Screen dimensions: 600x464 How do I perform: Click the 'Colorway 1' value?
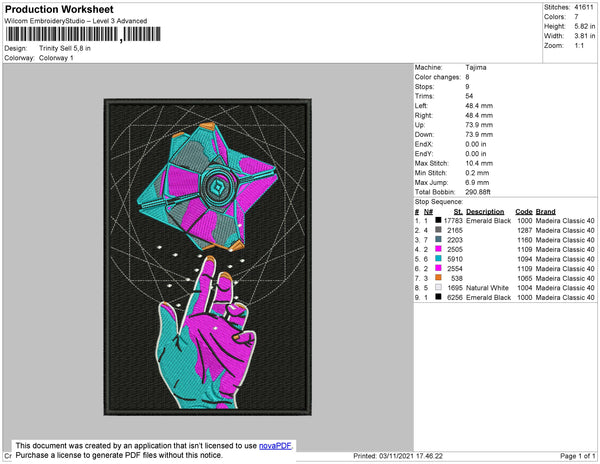(x=56, y=58)
